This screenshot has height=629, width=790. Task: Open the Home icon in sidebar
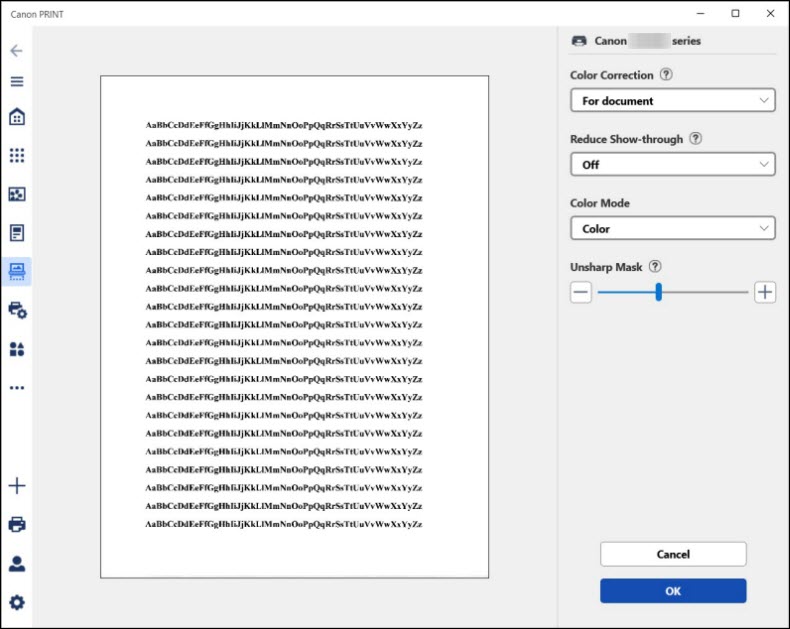(x=17, y=116)
